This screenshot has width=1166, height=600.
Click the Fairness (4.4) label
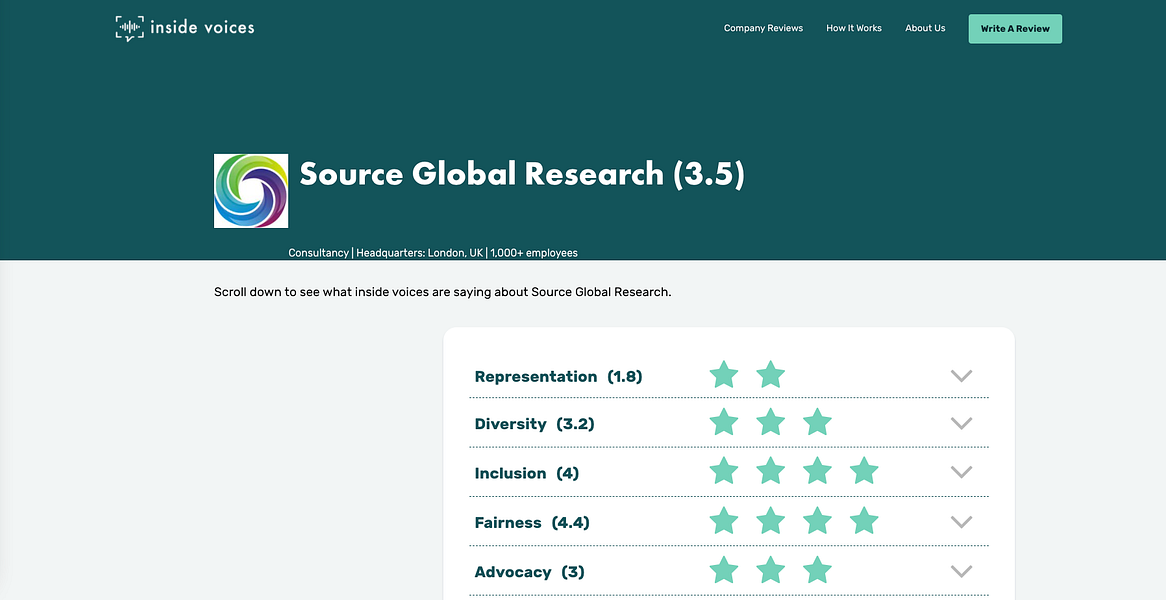[532, 523]
